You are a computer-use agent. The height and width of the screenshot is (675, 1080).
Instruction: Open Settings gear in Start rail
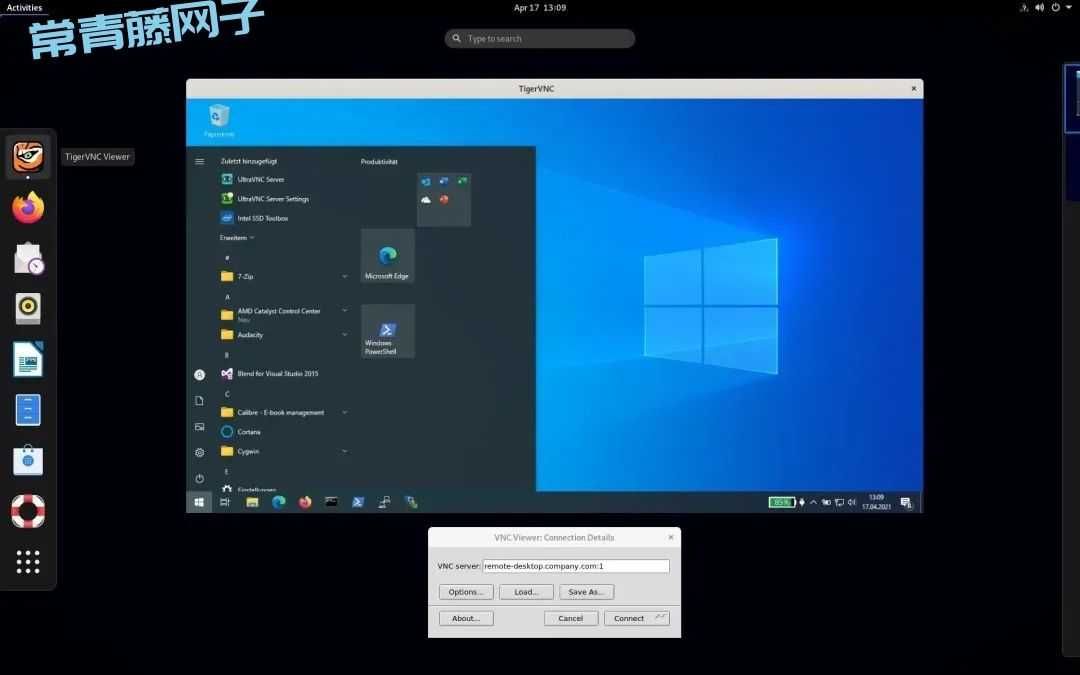click(200, 453)
